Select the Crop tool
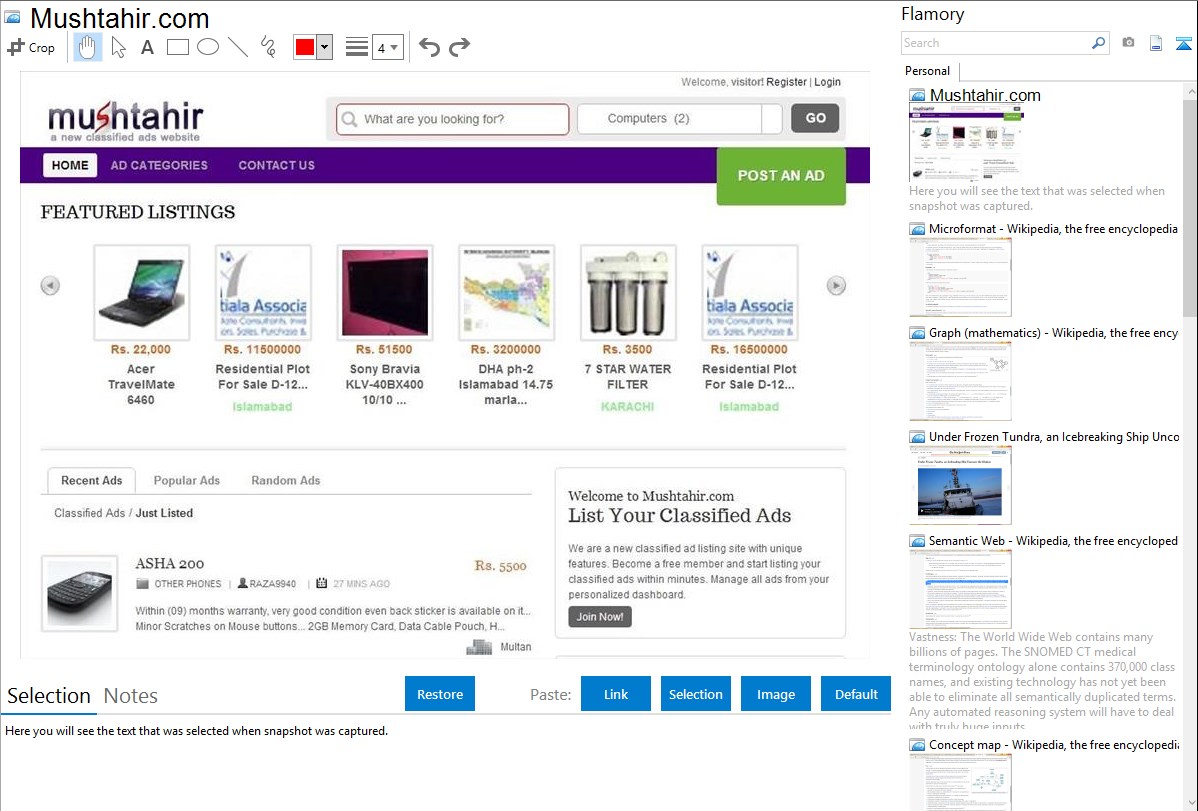The height and width of the screenshot is (811, 1198). click(x=31, y=47)
